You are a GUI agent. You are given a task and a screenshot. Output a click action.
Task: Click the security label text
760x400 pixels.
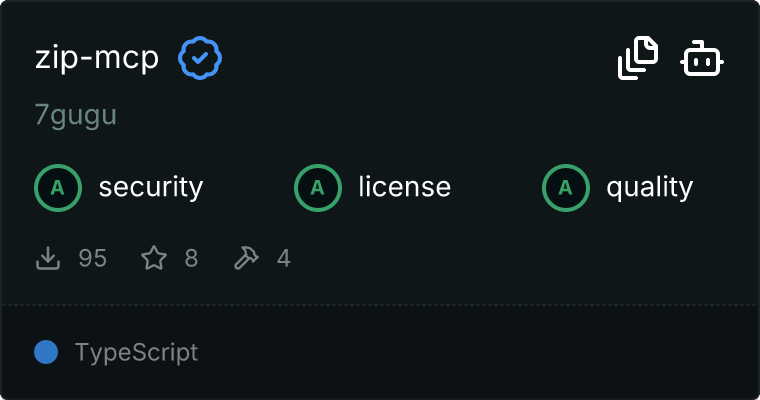coord(150,187)
